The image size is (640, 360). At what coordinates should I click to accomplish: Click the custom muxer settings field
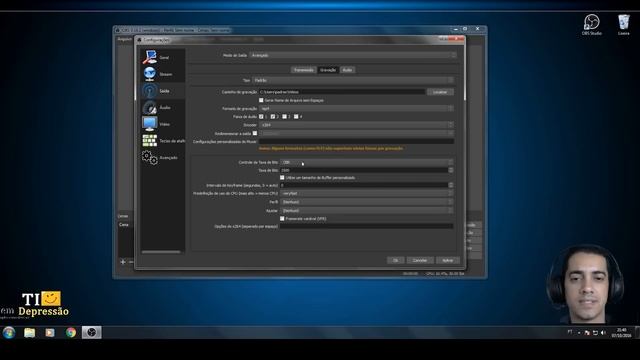[x=356, y=141]
